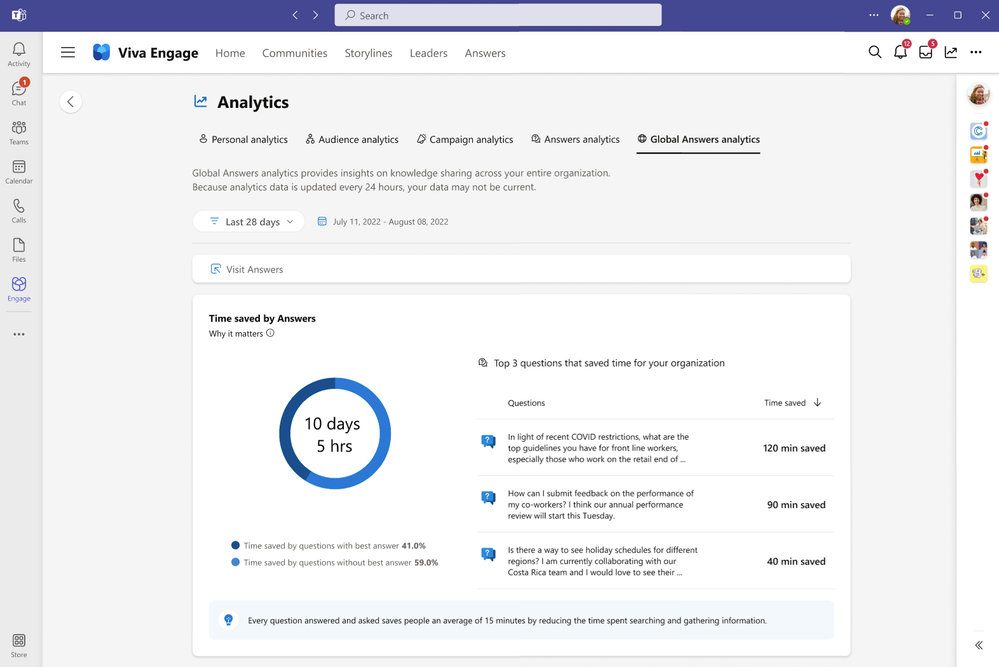Open Viva Engage hamburger menu
Viewport: 999px width, 667px height.
(x=68, y=52)
